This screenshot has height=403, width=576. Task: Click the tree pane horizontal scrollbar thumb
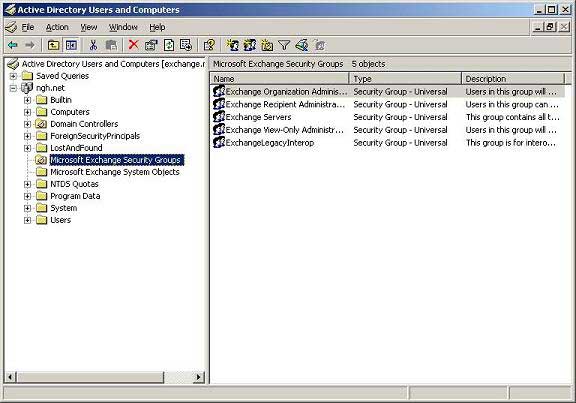[90, 377]
